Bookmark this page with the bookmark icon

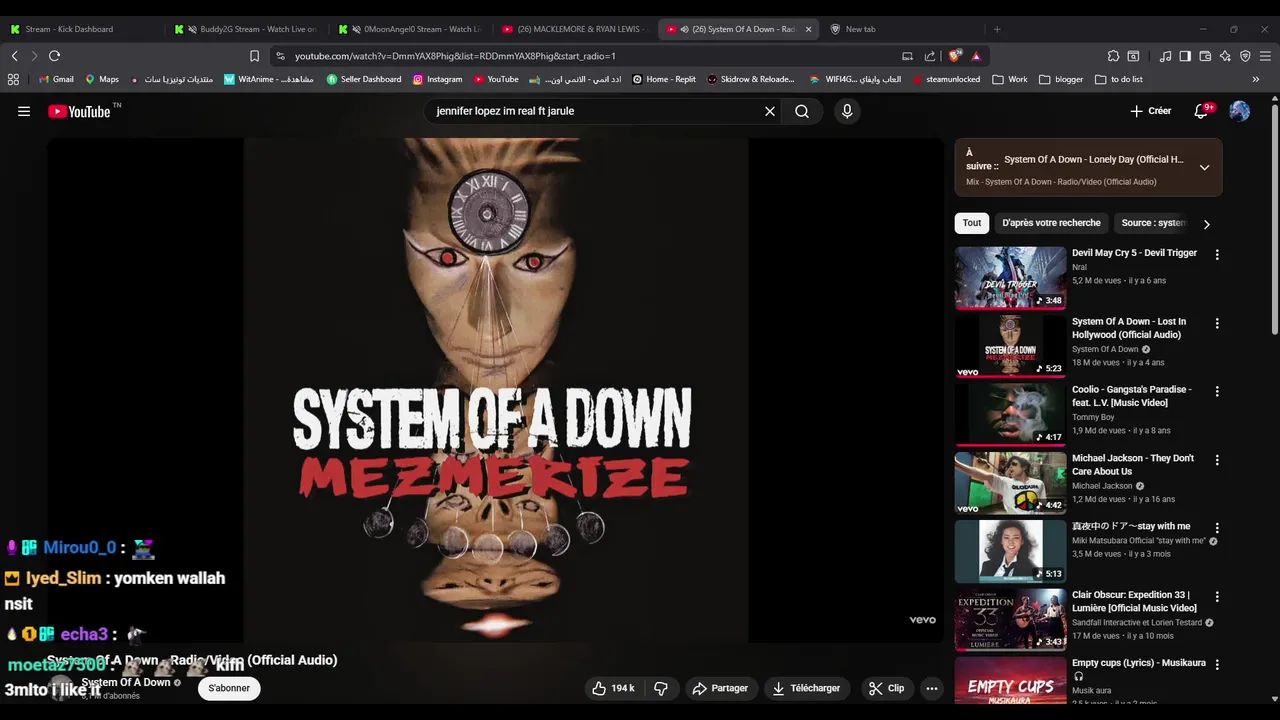[254, 56]
